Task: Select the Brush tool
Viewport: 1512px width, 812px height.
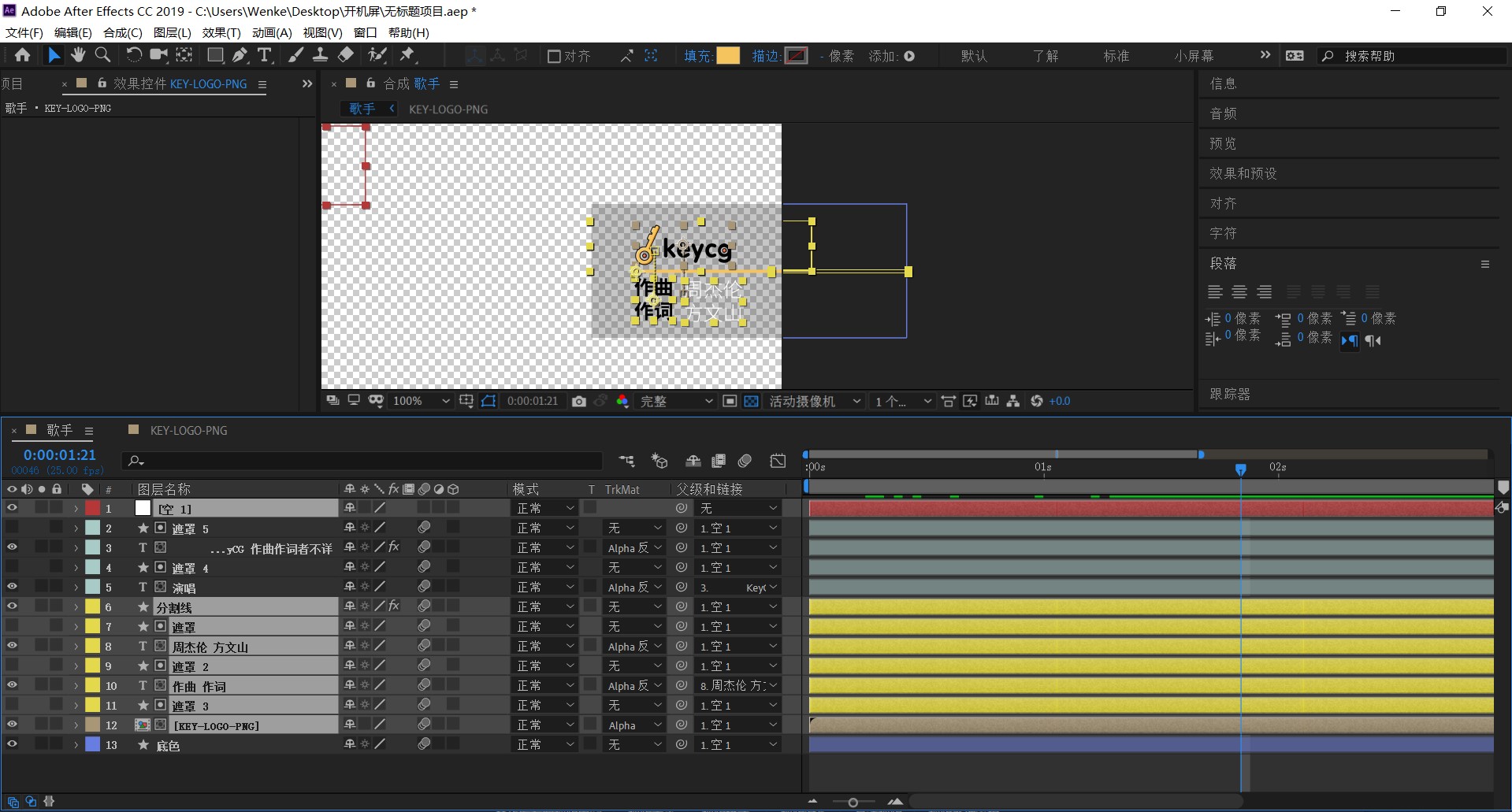Action: point(295,55)
